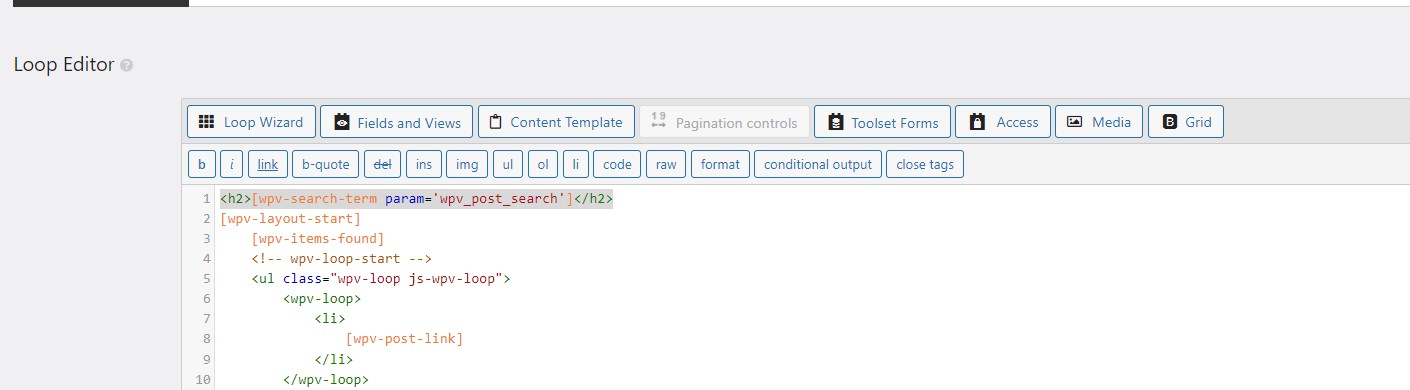Open the Access button
1410x390 pixels.
[1003, 122]
